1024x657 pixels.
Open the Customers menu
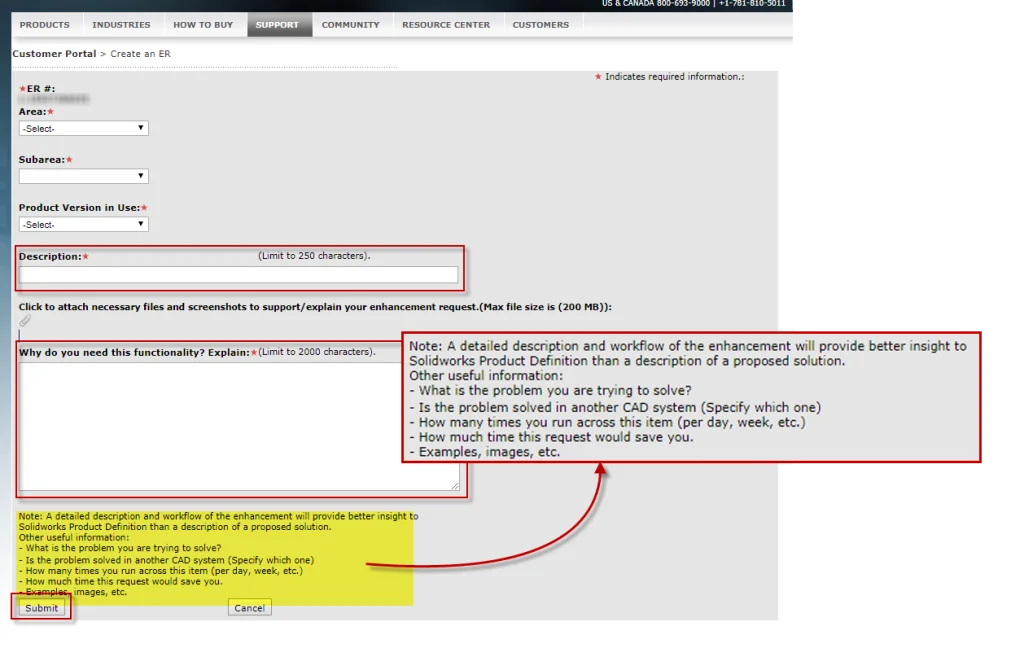tap(540, 25)
